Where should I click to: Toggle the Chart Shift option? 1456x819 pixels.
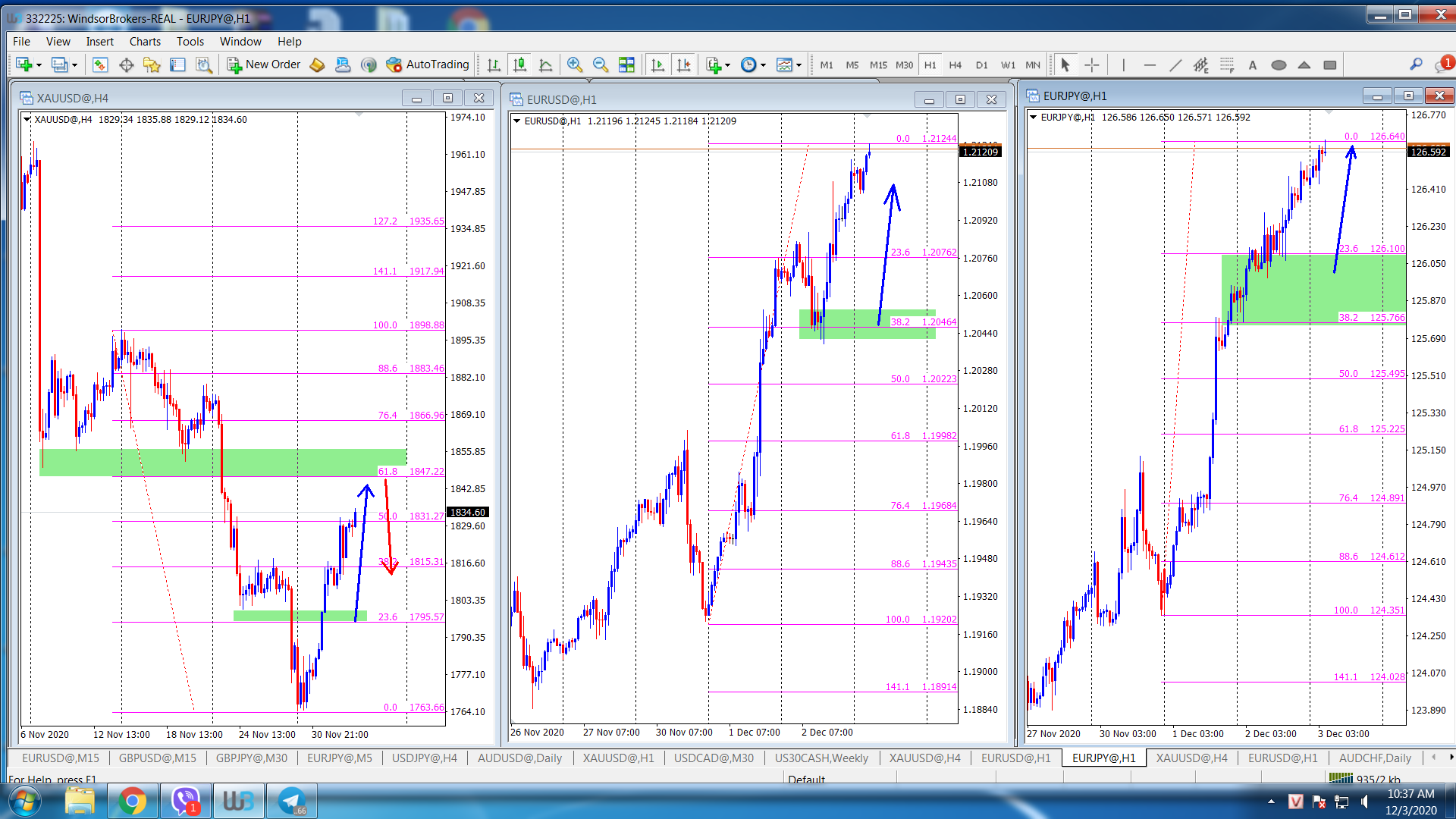pyautogui.click(x=683, y=65)
